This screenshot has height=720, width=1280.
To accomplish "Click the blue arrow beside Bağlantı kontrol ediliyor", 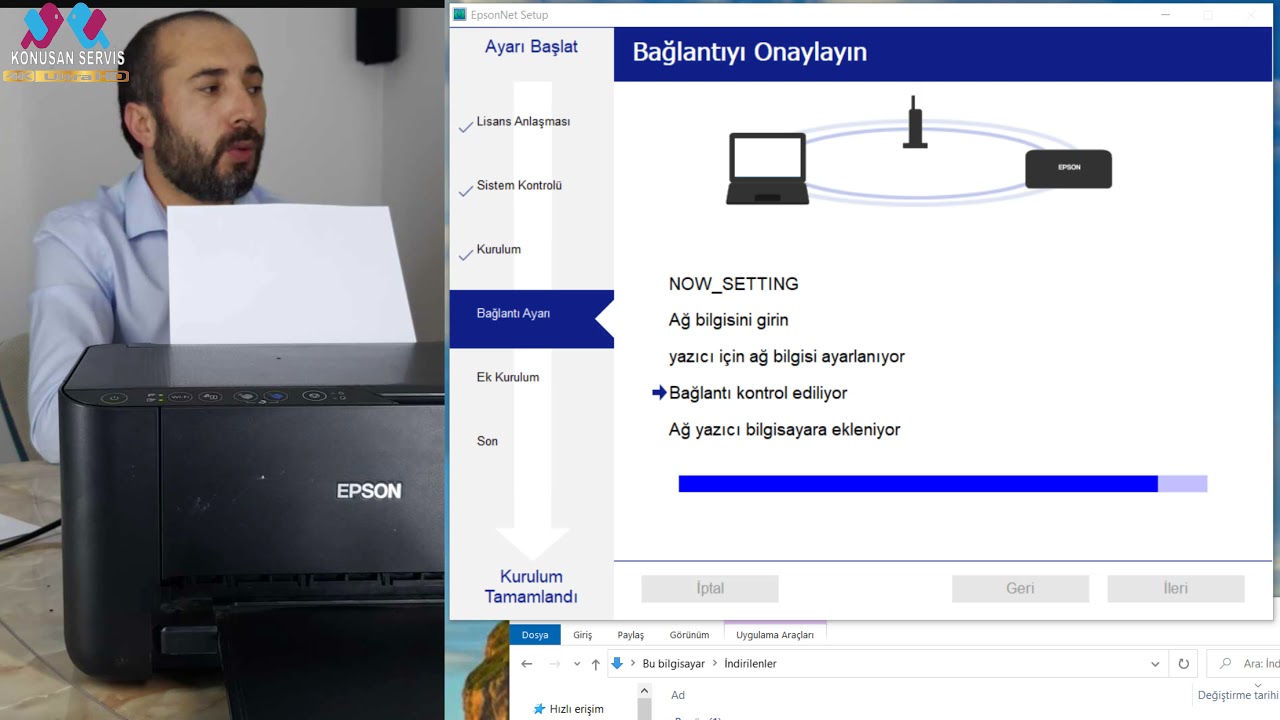I will [659, 393].
